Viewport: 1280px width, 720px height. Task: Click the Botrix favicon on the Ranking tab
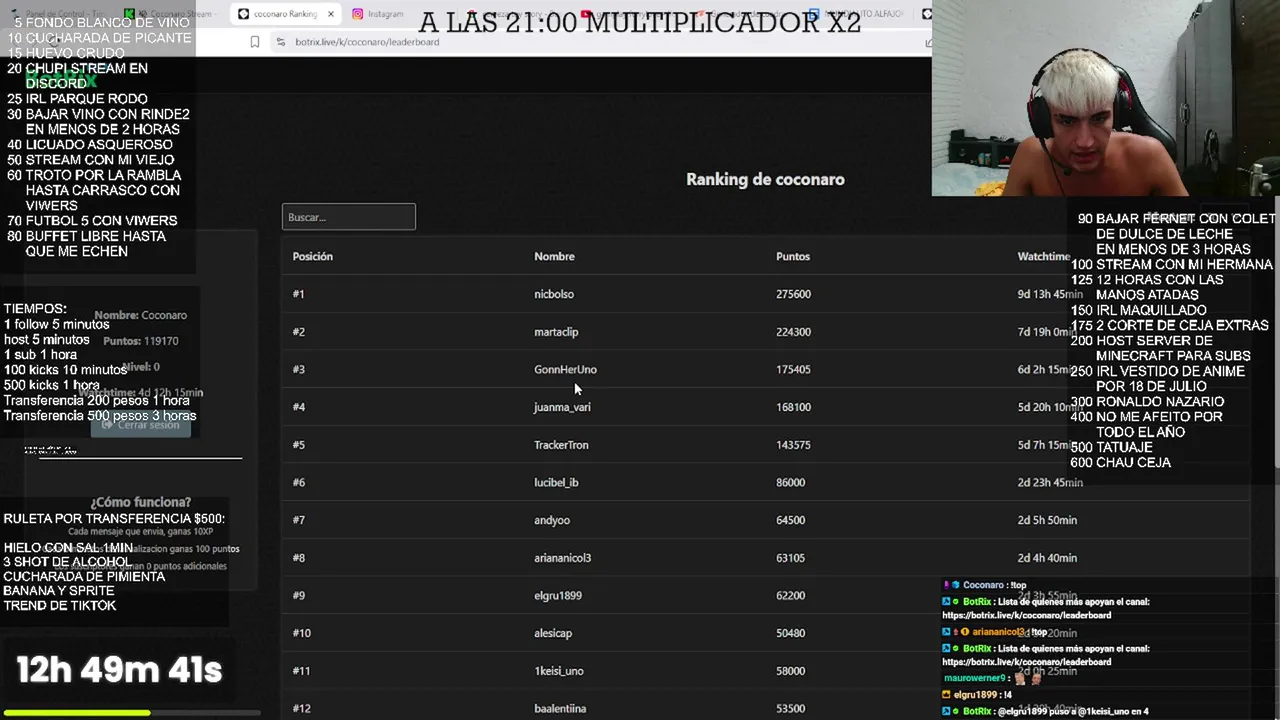click(243, 14)
